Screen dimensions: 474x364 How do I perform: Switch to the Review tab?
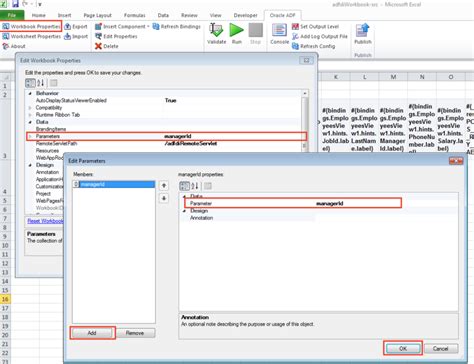tap(189, 15)
